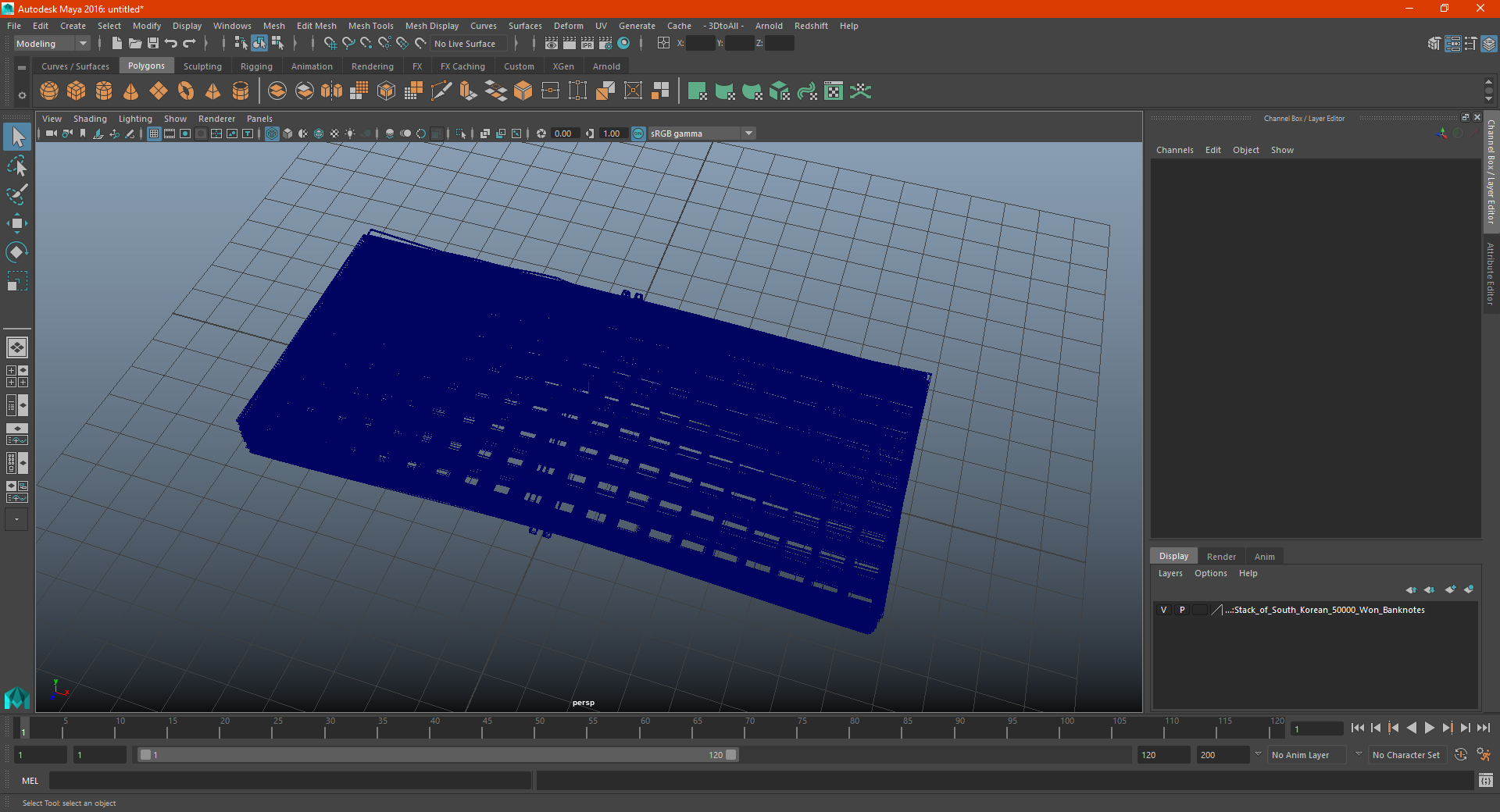
Task: Open the Mesh Tools menu
Action: point(371,26)
